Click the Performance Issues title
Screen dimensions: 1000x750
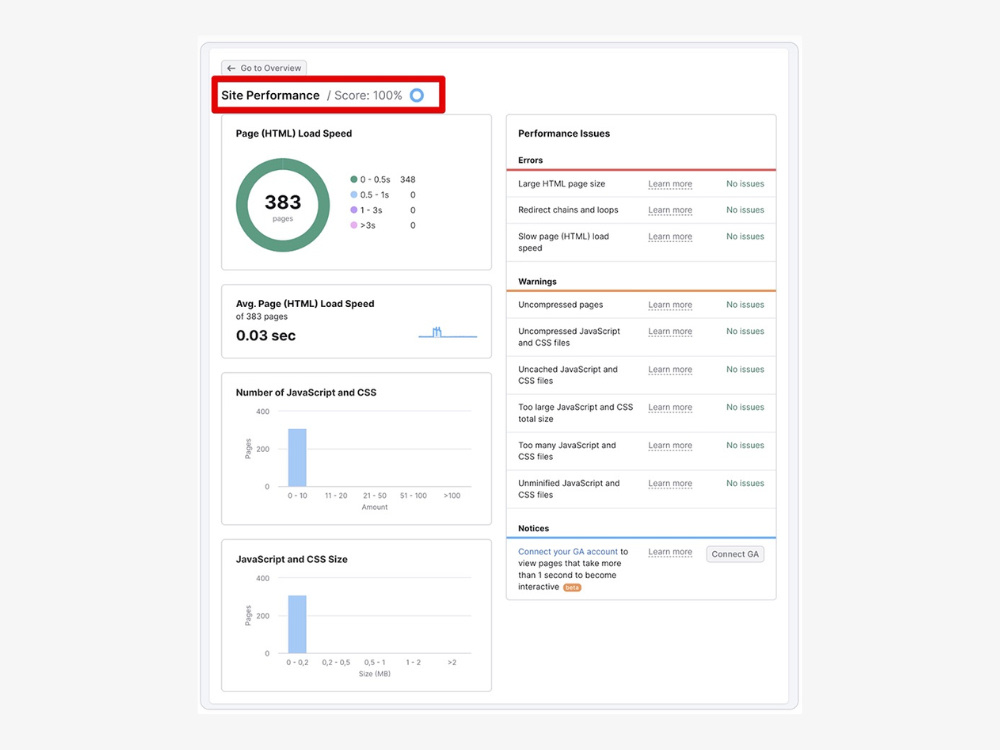pos(564,133)
